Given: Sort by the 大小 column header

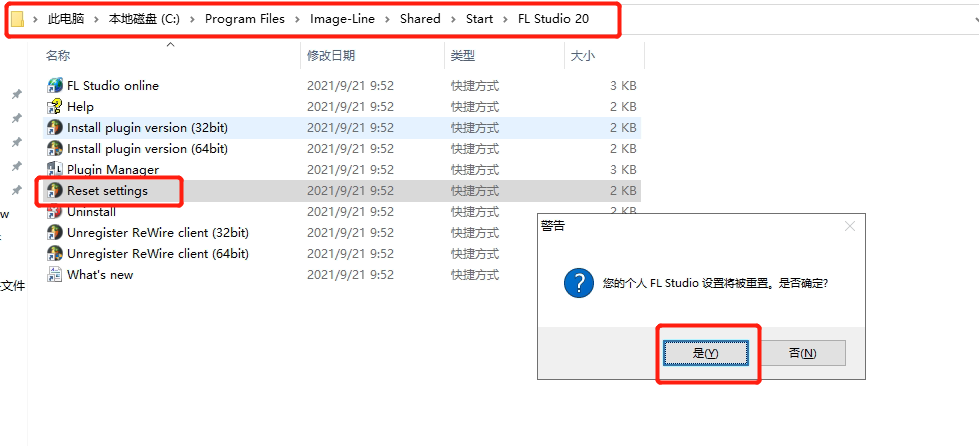Looking at the screenshot, I should pos(583,56).
